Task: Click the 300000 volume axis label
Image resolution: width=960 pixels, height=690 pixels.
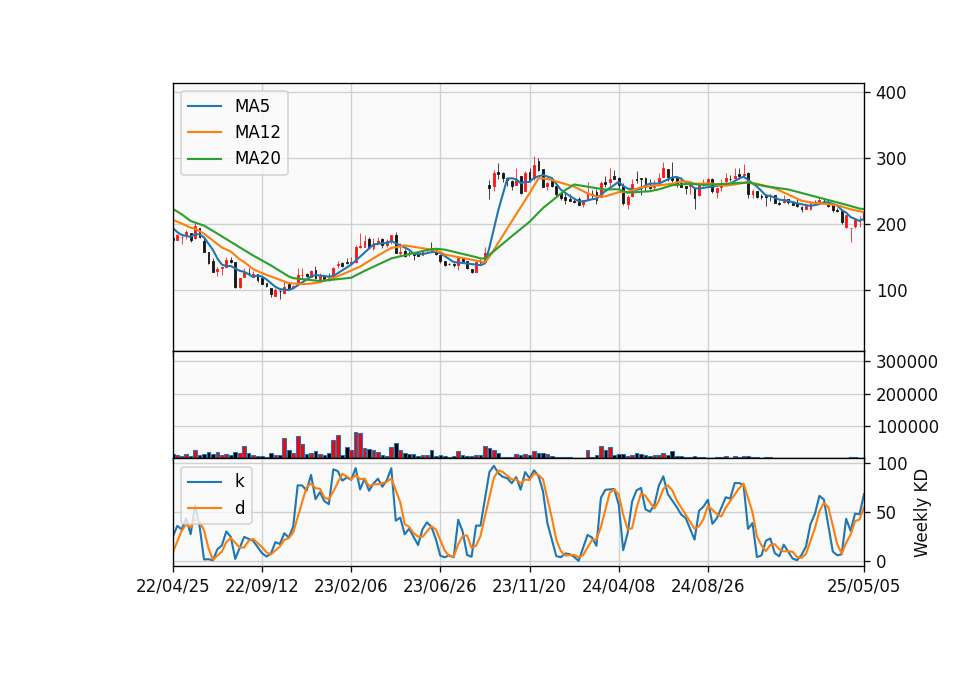Action: coord(907,362)
